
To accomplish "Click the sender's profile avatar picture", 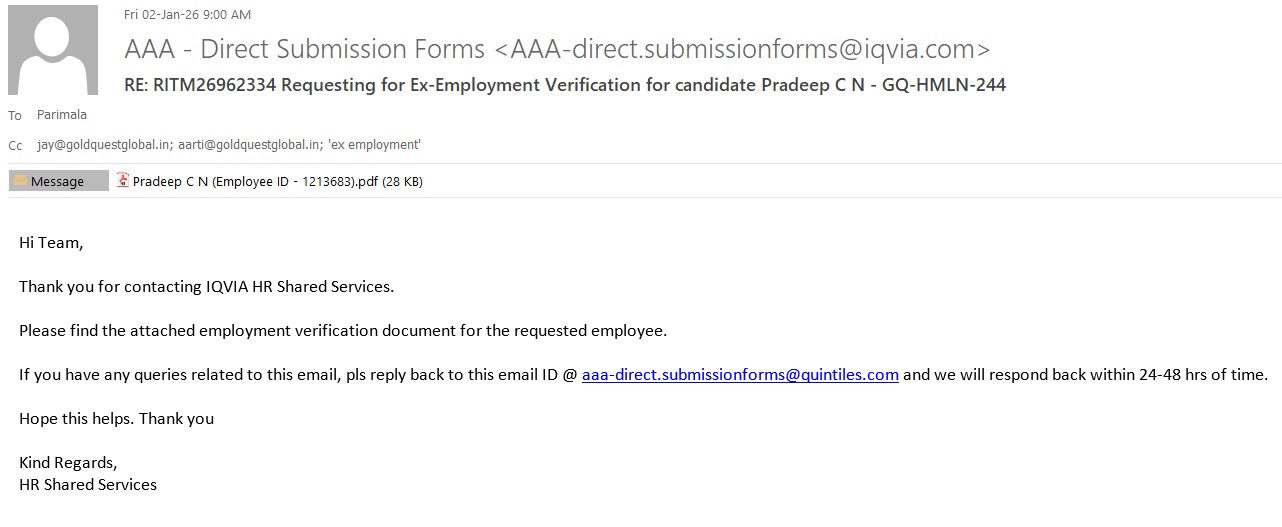I will (x=53, y=50).
